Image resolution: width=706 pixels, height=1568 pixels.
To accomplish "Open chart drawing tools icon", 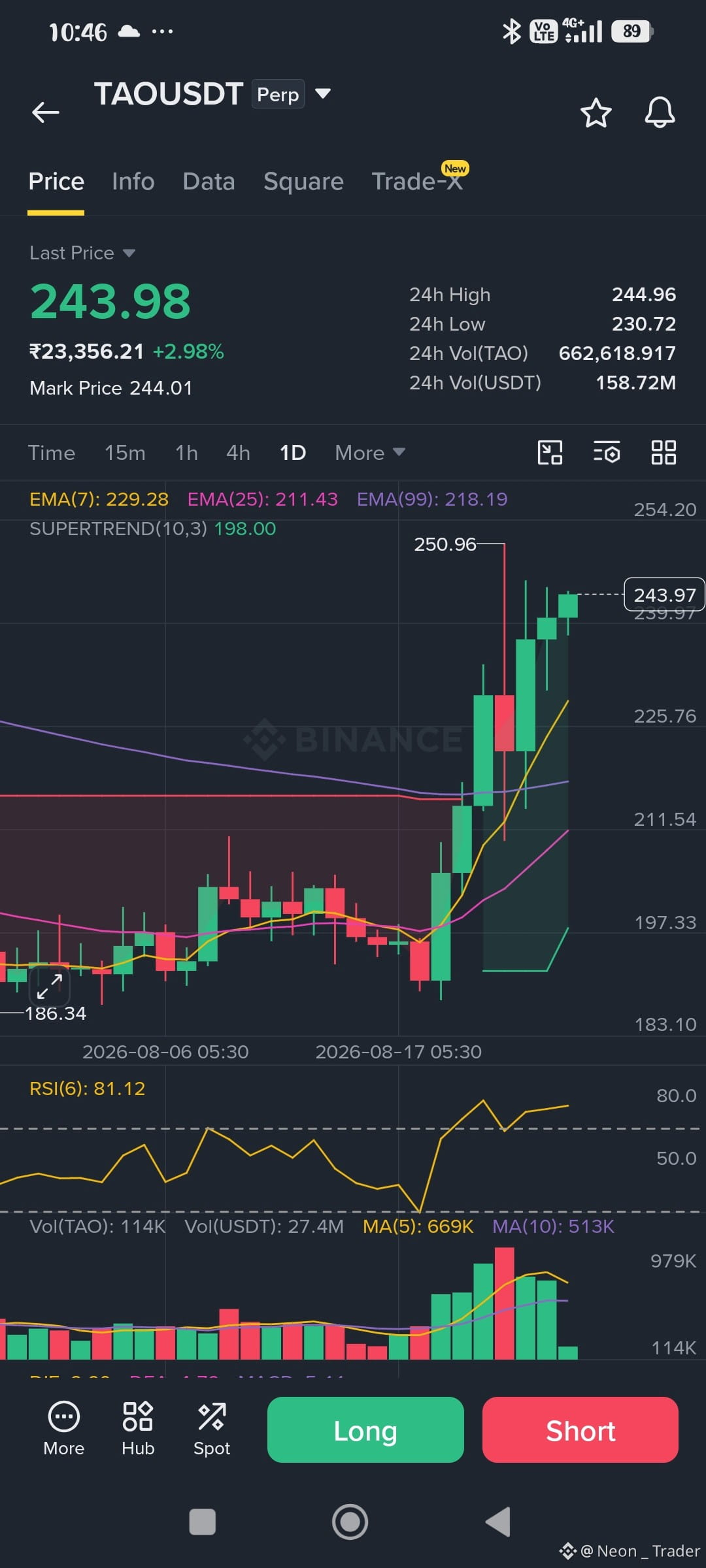I will tap(550, 452).
